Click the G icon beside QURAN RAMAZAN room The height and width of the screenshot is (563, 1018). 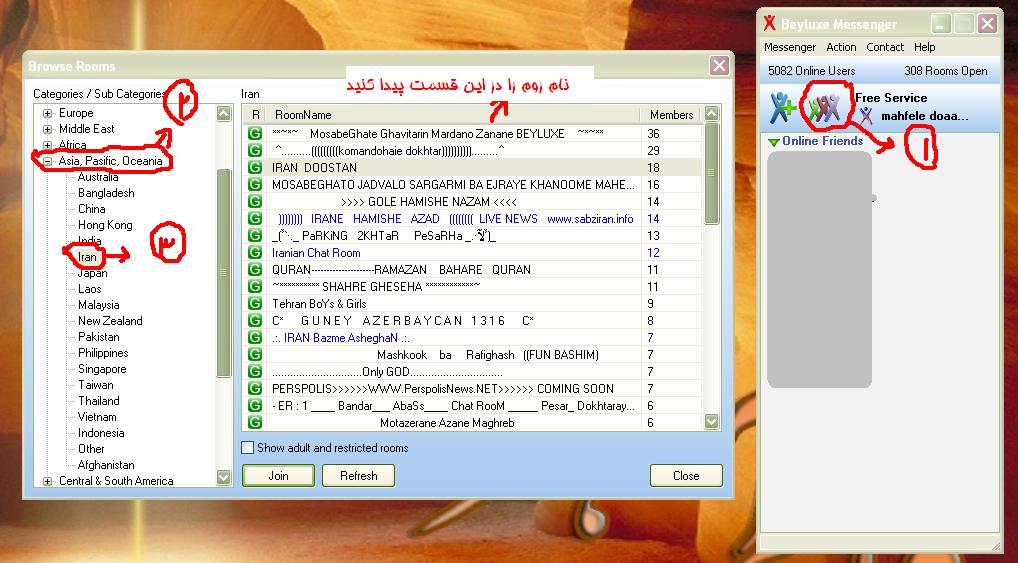254,269
